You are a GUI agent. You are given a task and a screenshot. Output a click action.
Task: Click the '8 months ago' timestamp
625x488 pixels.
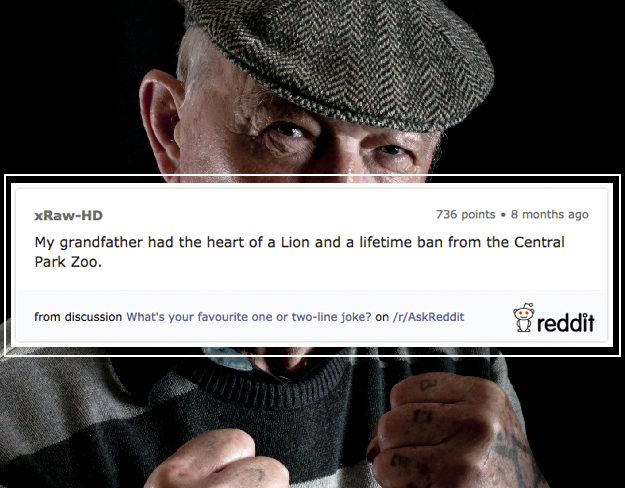[550, 214]
